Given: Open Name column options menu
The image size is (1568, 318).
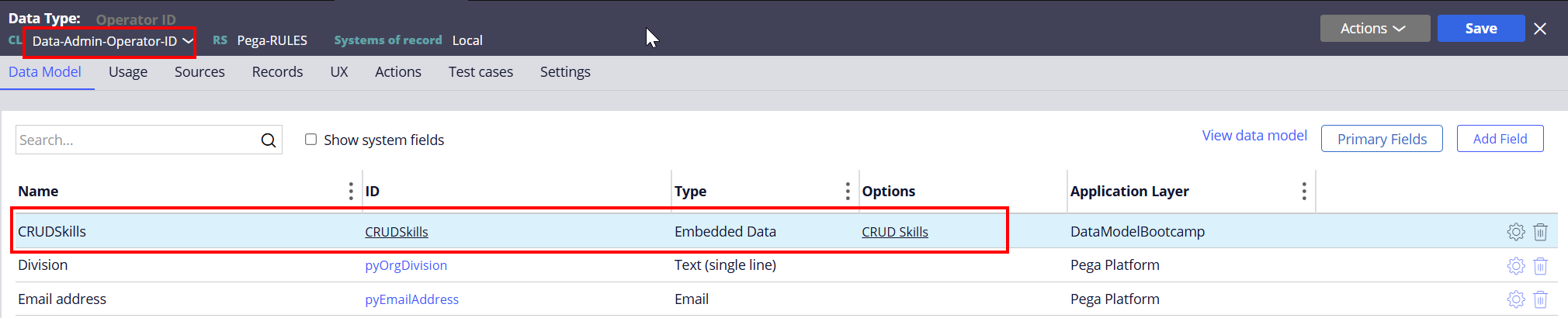Looking at the screenshot, I should 351,192.
